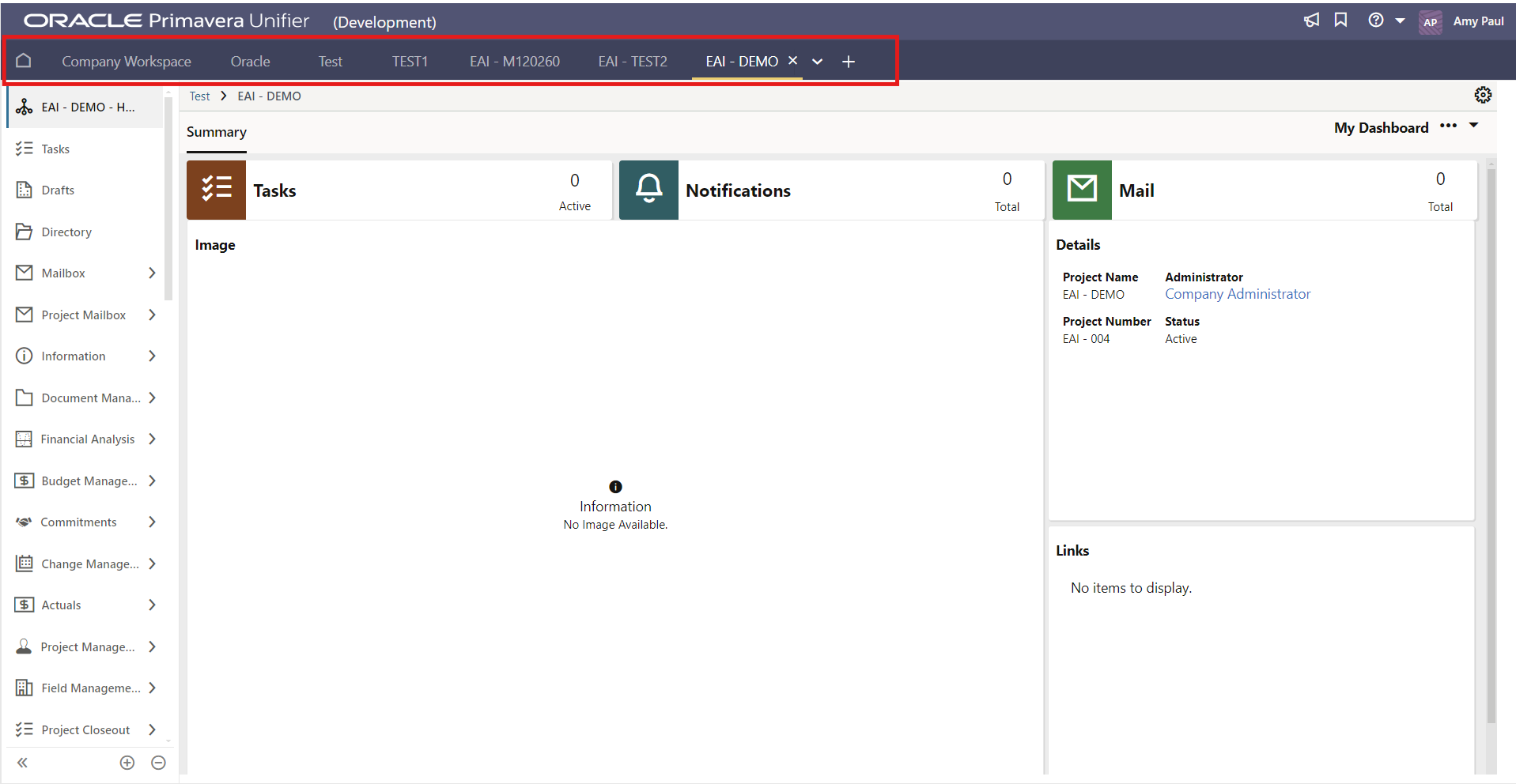Screen dimensions: 1516x784
Task: Open the help question mark icon
Action: (x=1376, y=21)
